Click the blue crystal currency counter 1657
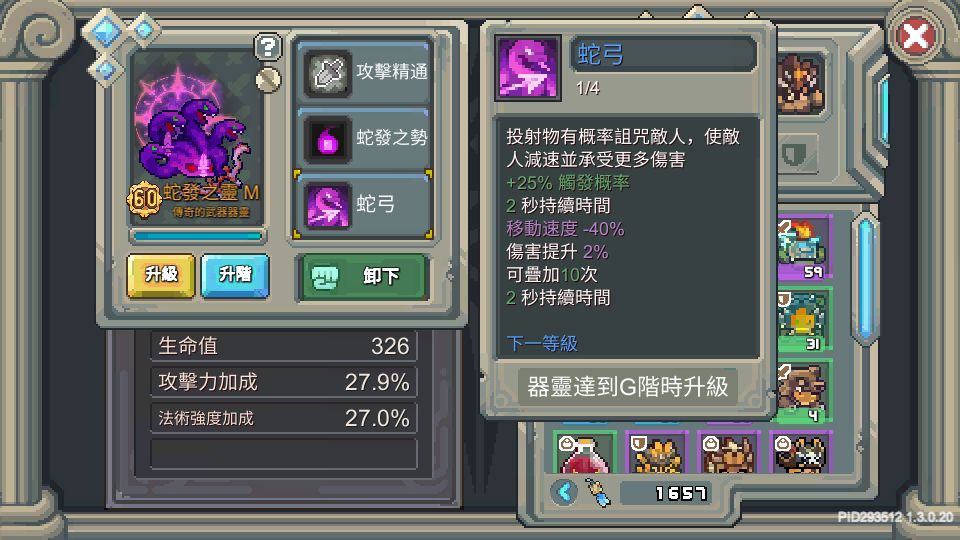This screenshot has height=540, width=960. (x=663, y=492)
